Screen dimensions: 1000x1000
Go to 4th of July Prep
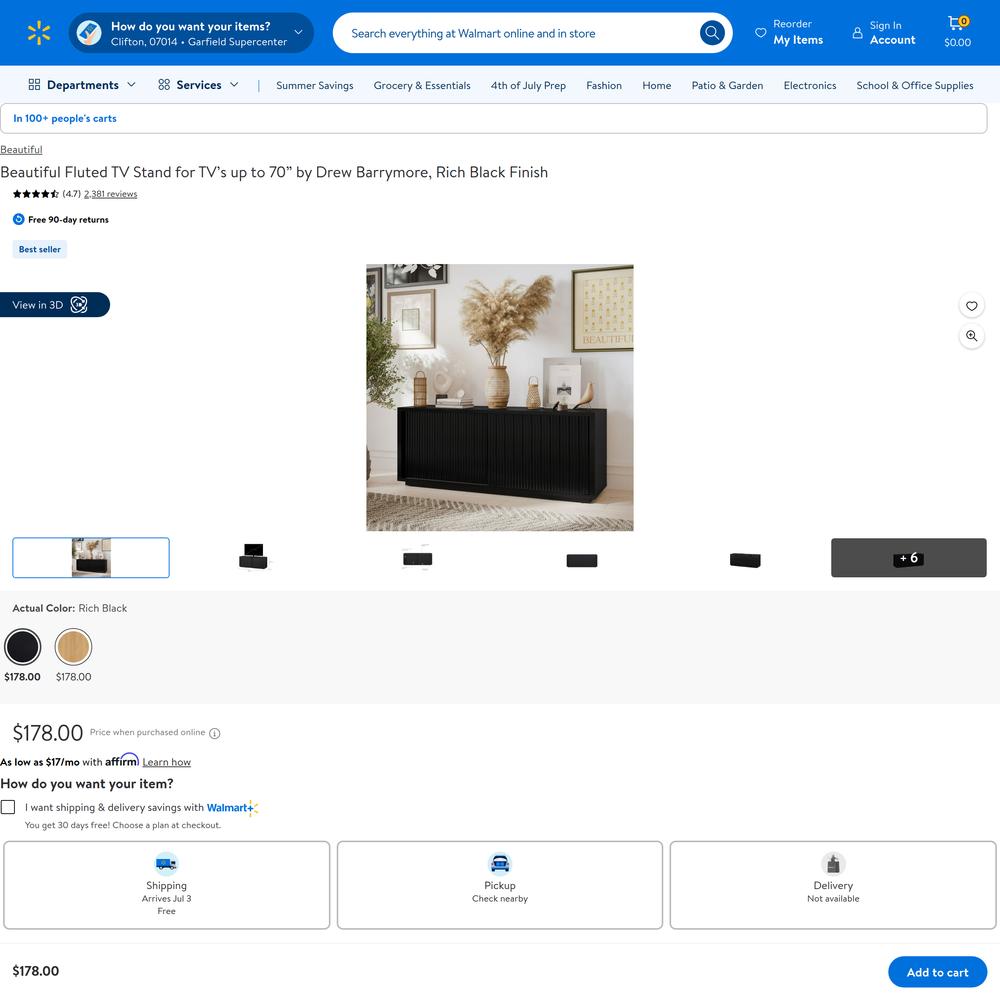pos(528,85)
